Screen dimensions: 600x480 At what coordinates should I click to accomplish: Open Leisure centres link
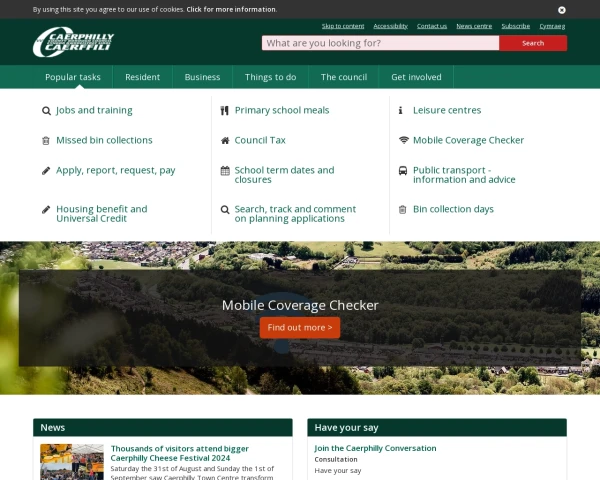point(447,110)
